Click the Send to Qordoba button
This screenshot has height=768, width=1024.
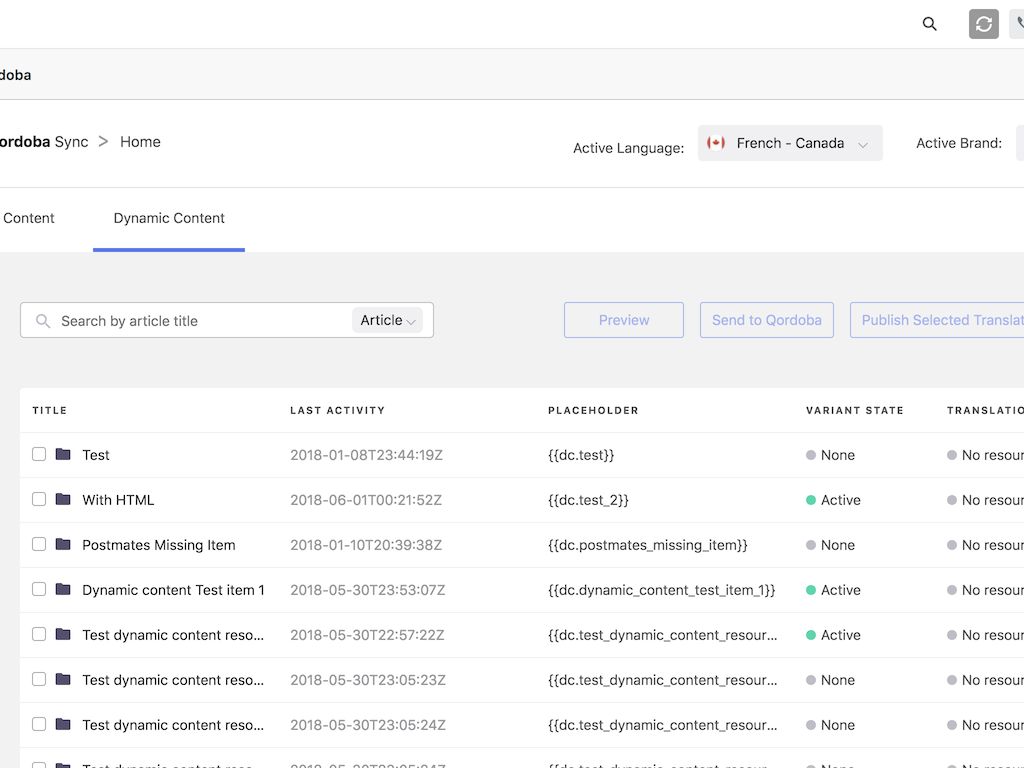[766, 320]
